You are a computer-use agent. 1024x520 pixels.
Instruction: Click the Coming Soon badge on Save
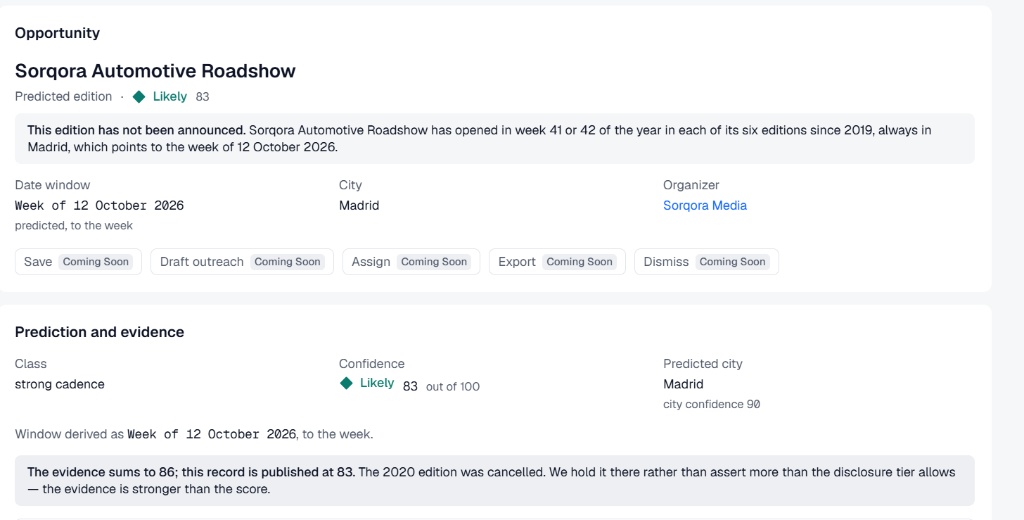tap(95, 261)
